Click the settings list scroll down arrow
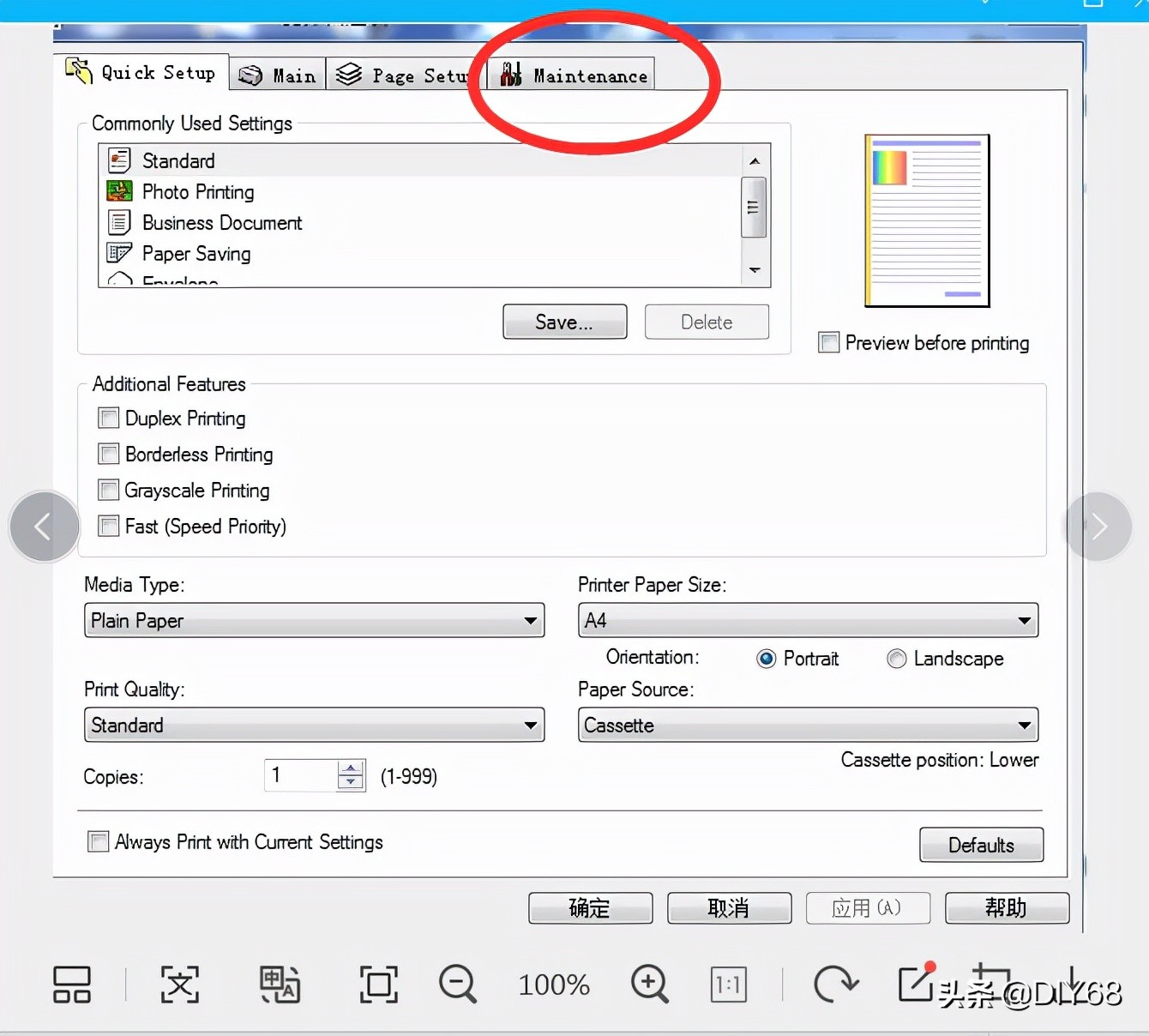The image size is (1149, 1036). pyautogui.click(x=755, y=270)
